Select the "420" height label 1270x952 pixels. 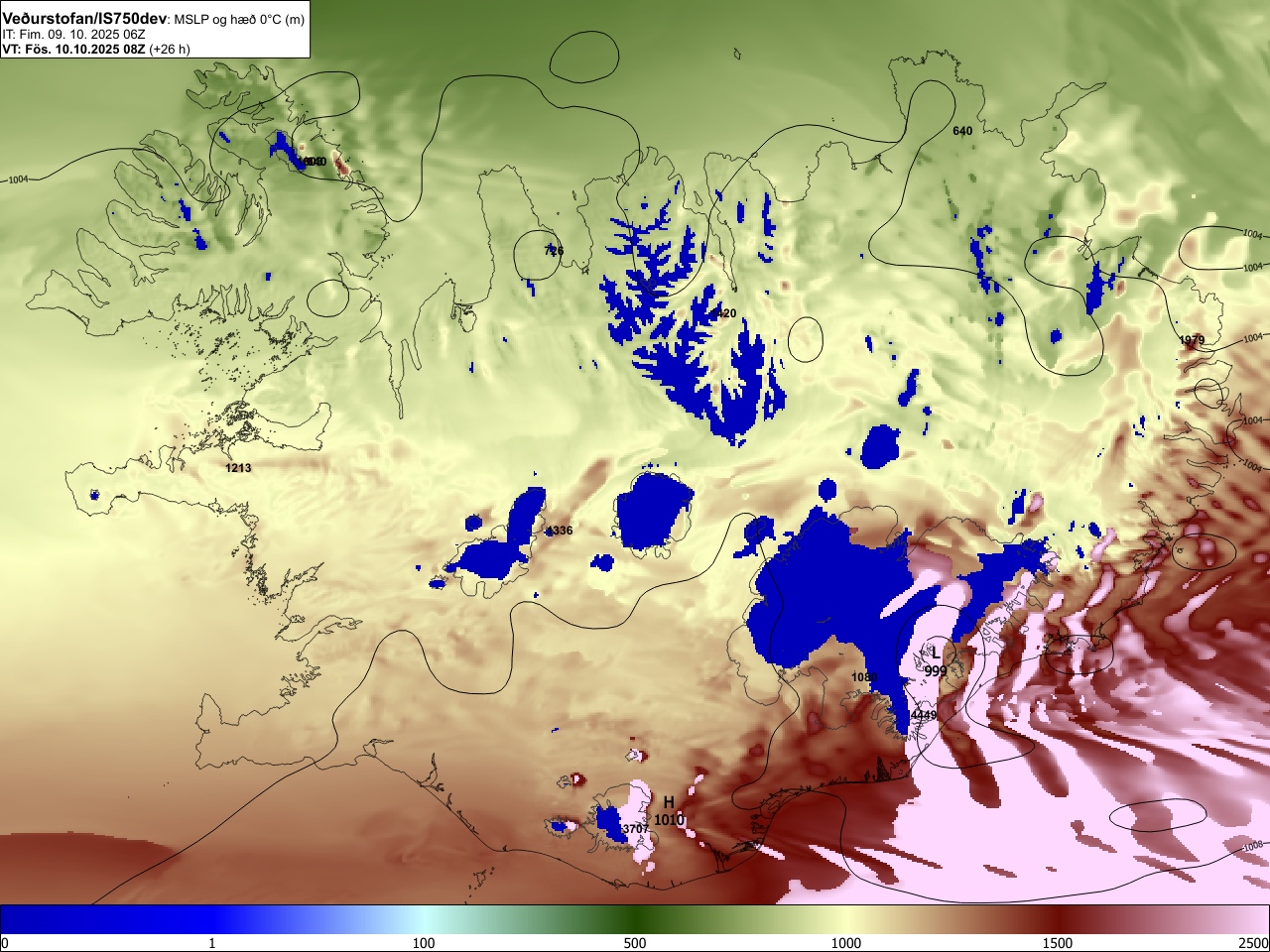(x=726, y=313)
